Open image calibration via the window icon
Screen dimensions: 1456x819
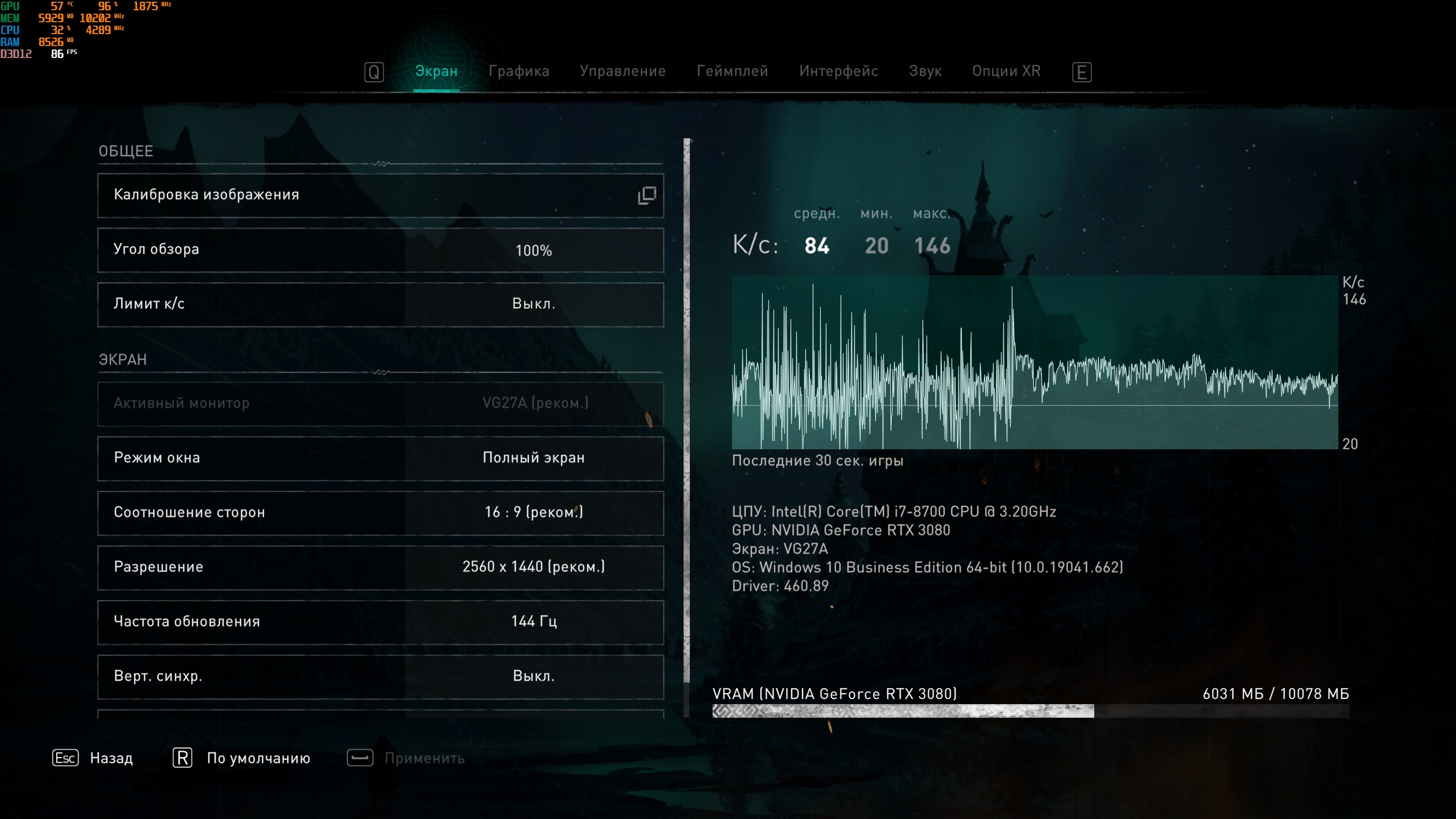[x=647, y=195]
